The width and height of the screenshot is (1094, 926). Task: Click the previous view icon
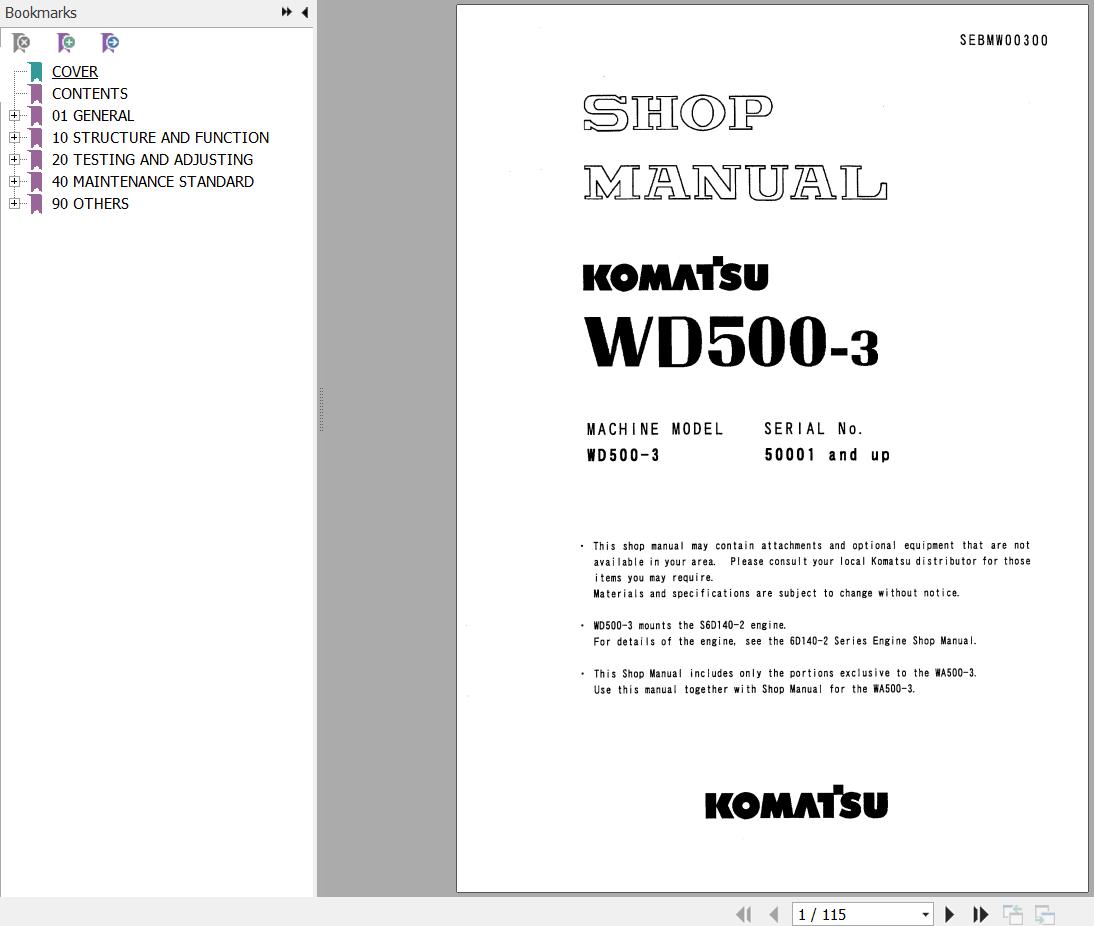tap(1012, 914)
